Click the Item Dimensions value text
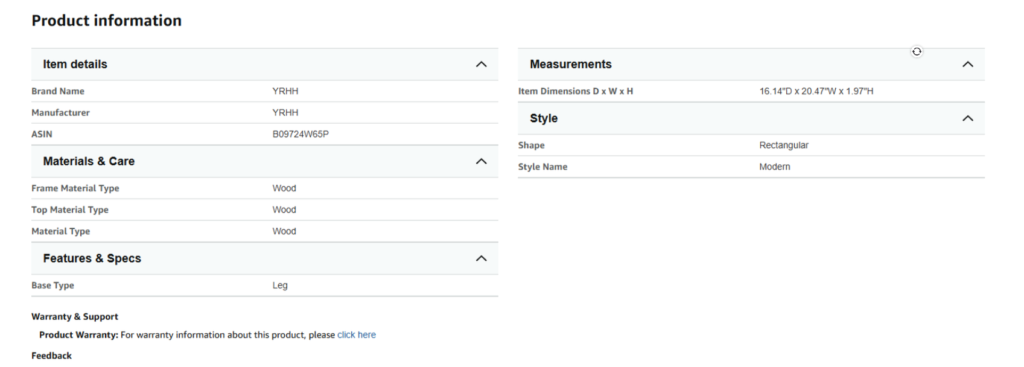The height and width of the screenshot is (367, 1024). (816, 91)
